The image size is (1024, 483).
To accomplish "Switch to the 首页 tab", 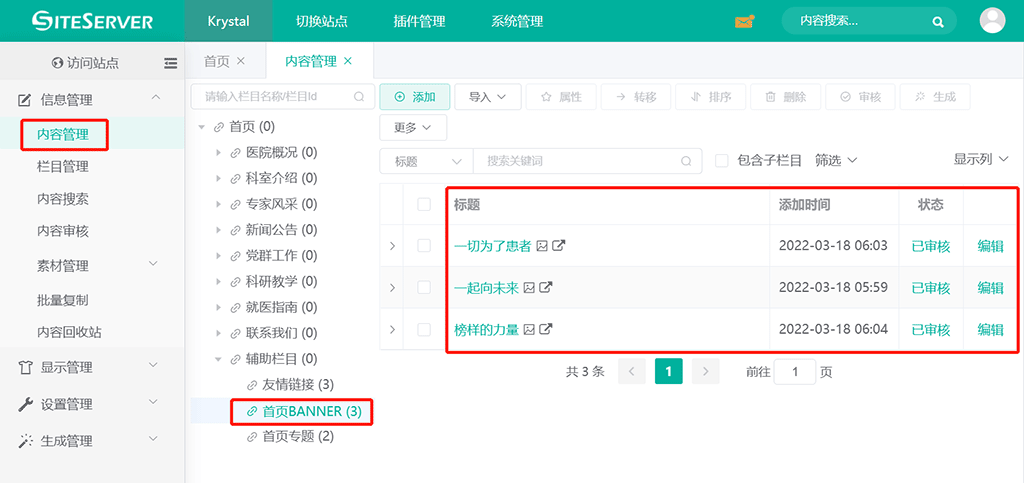I will pos(216,61).
